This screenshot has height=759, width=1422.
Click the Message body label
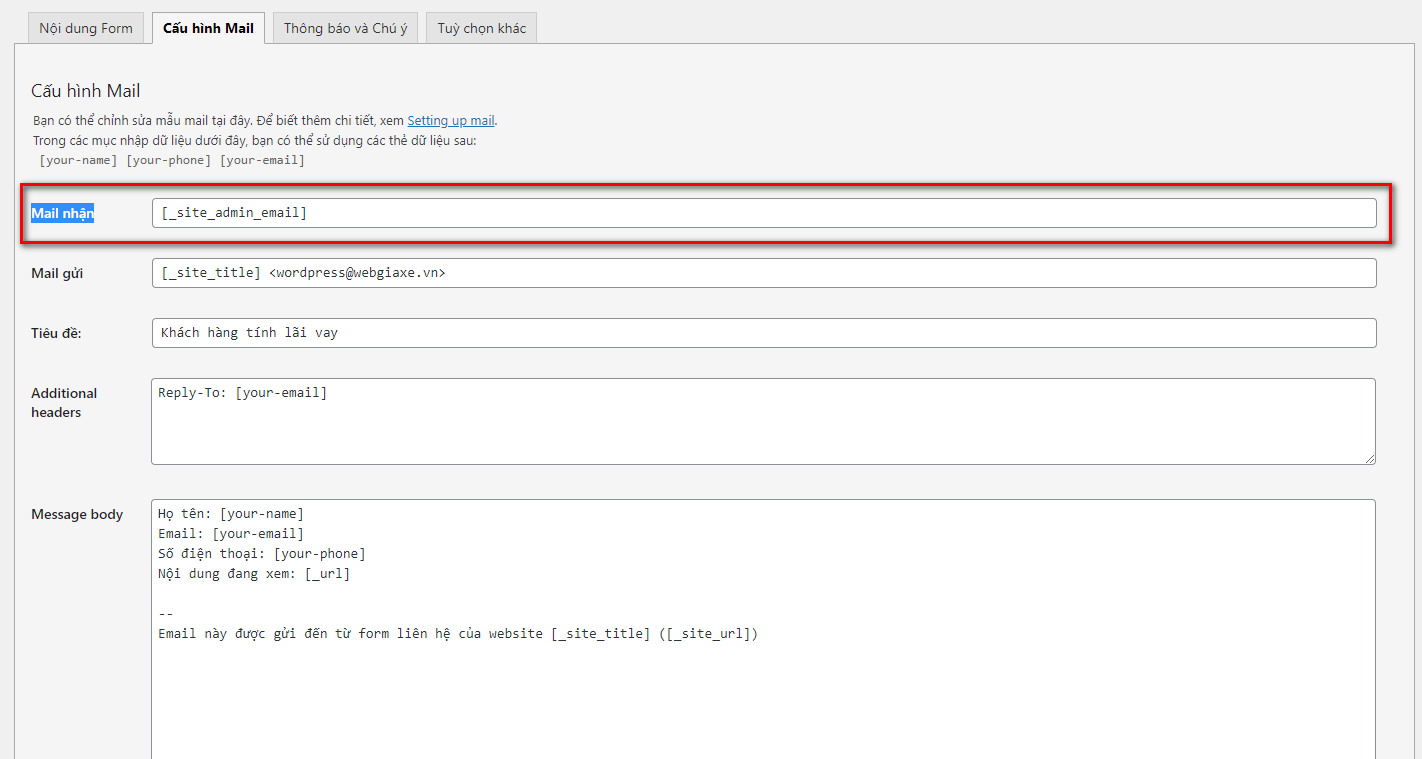tap(77, 514)
